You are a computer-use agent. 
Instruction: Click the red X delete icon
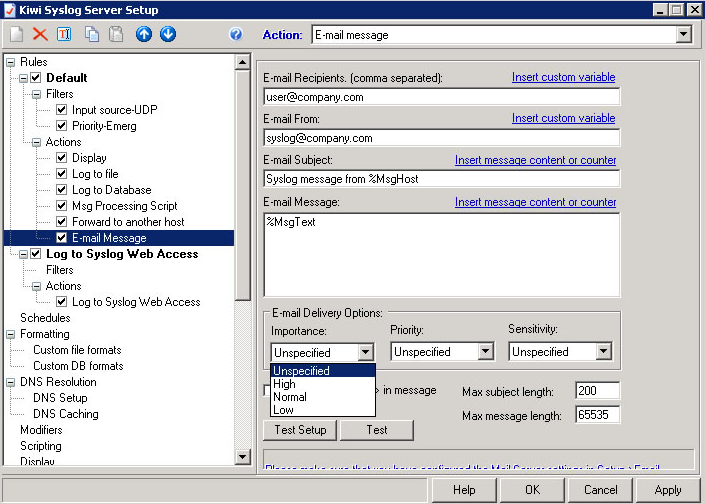pos(40,34)
